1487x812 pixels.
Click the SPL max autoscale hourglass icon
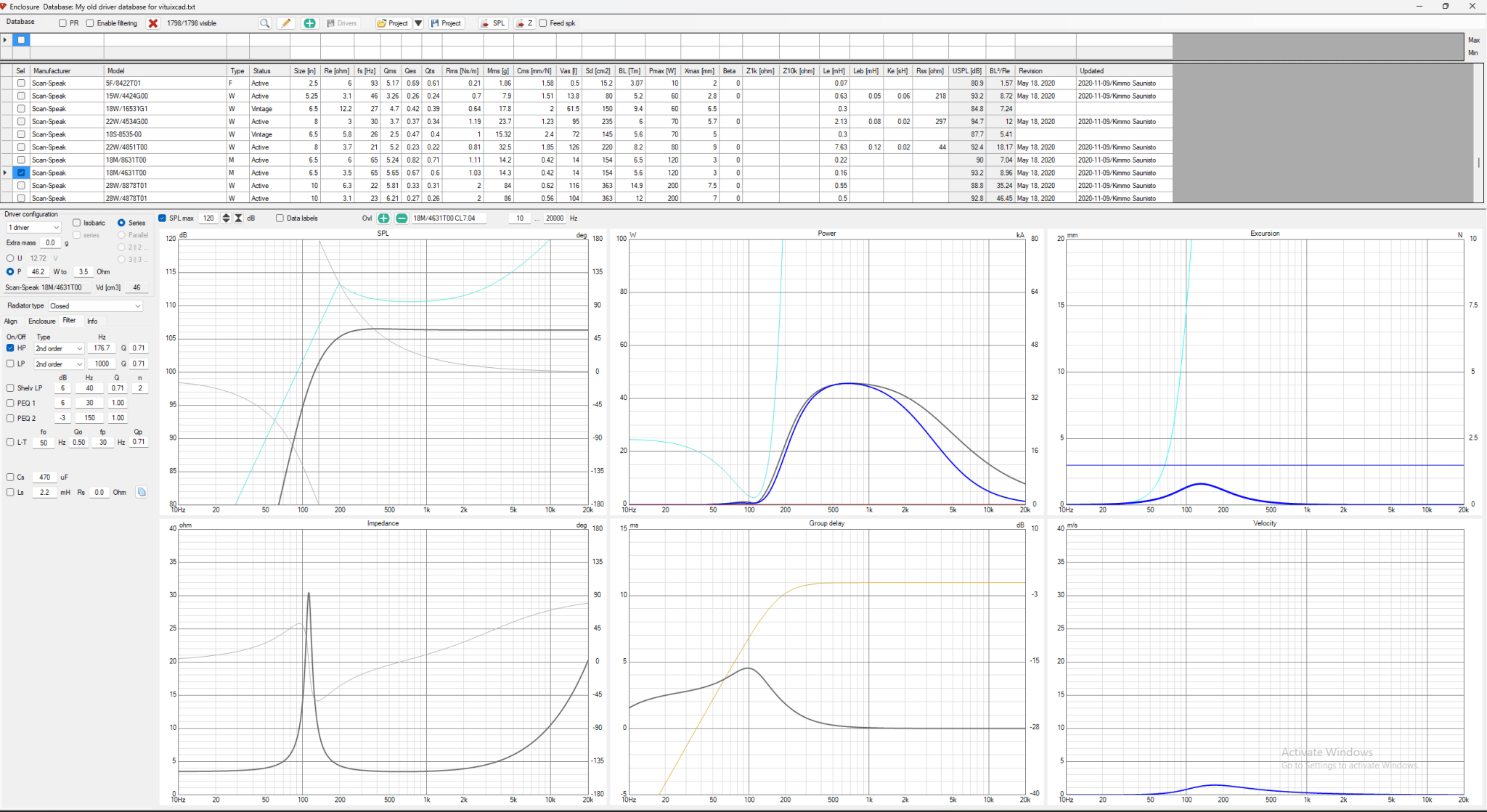click(x=238, y=218)
